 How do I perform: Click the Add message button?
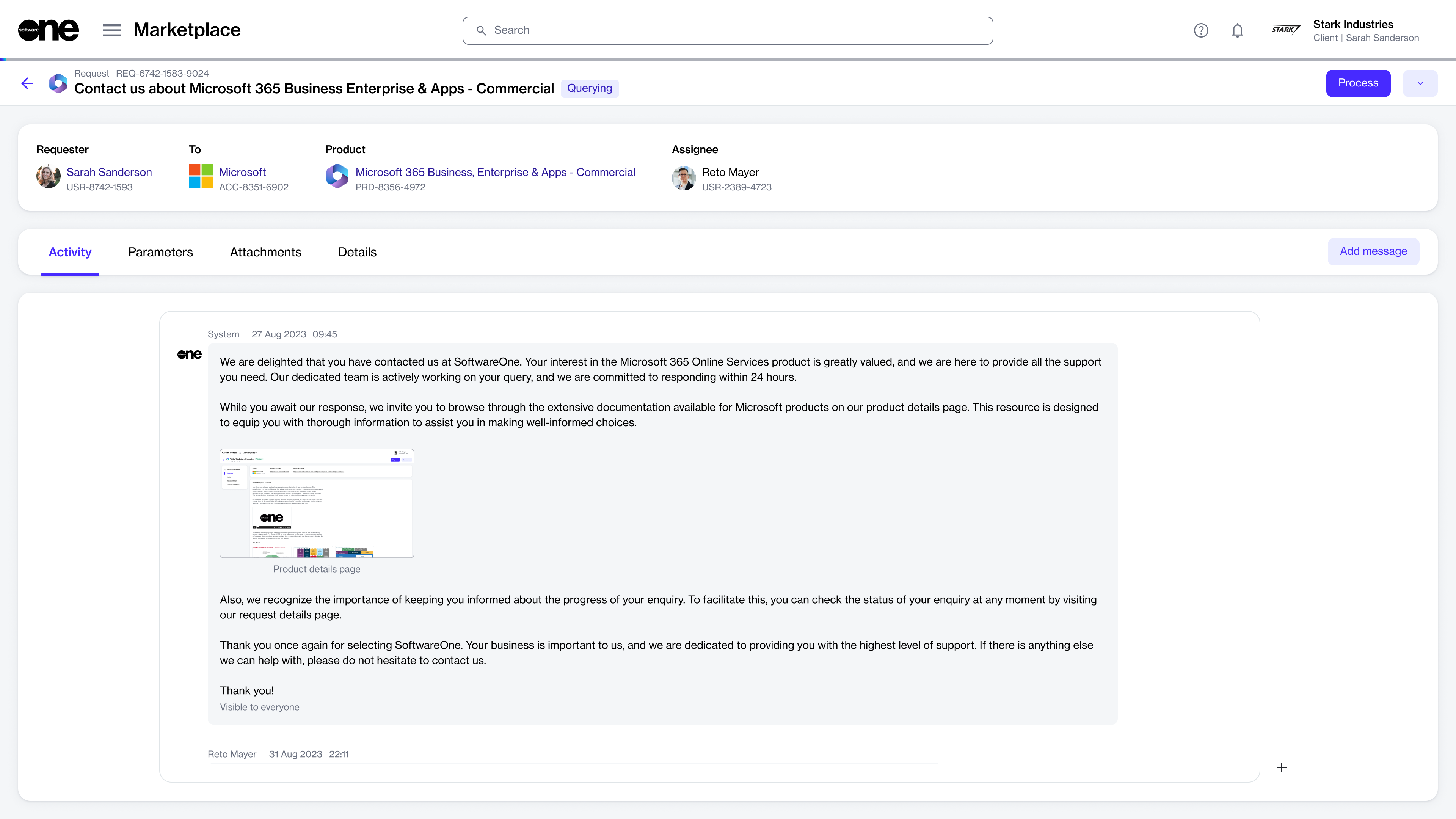pyautogui.click(x=1373, y=251)
